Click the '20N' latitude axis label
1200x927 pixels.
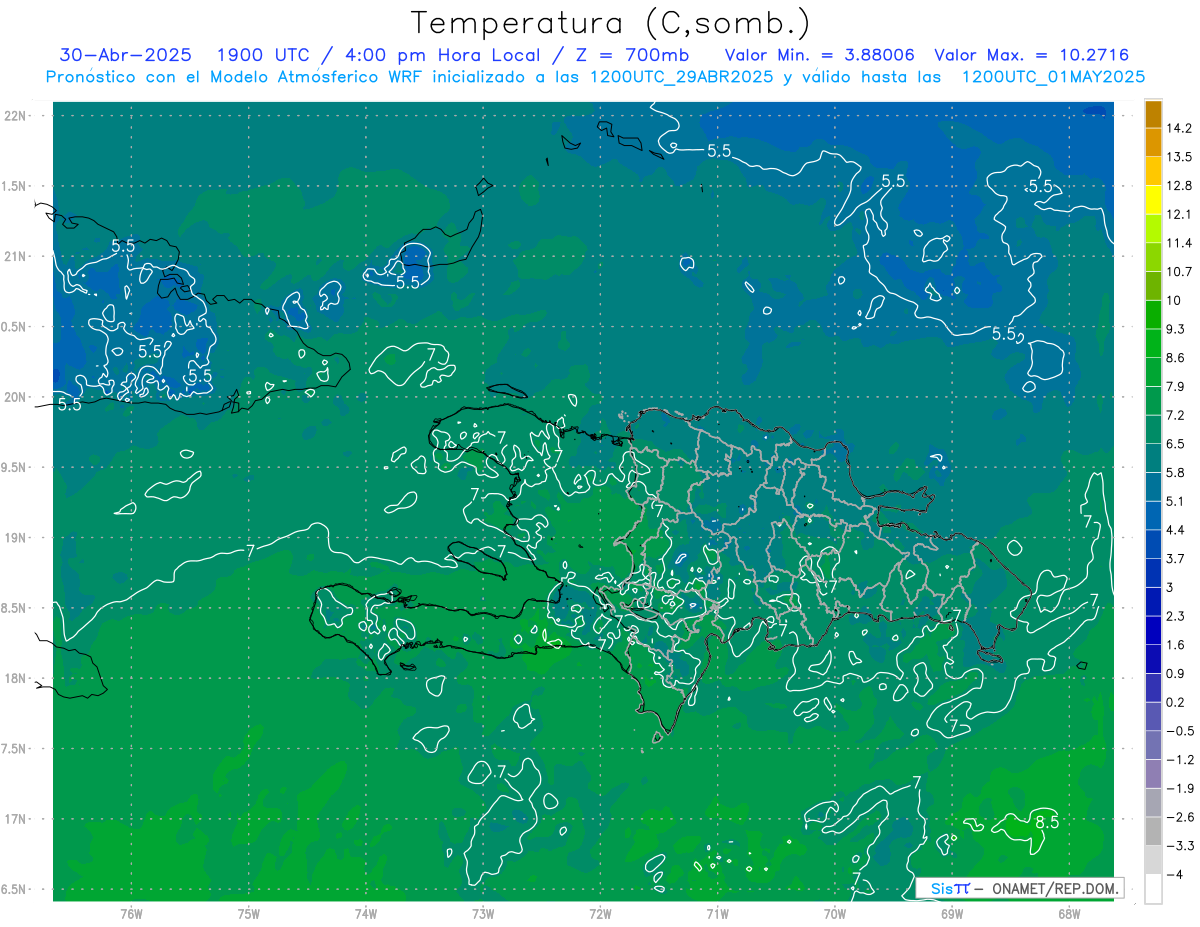(17, 397)
